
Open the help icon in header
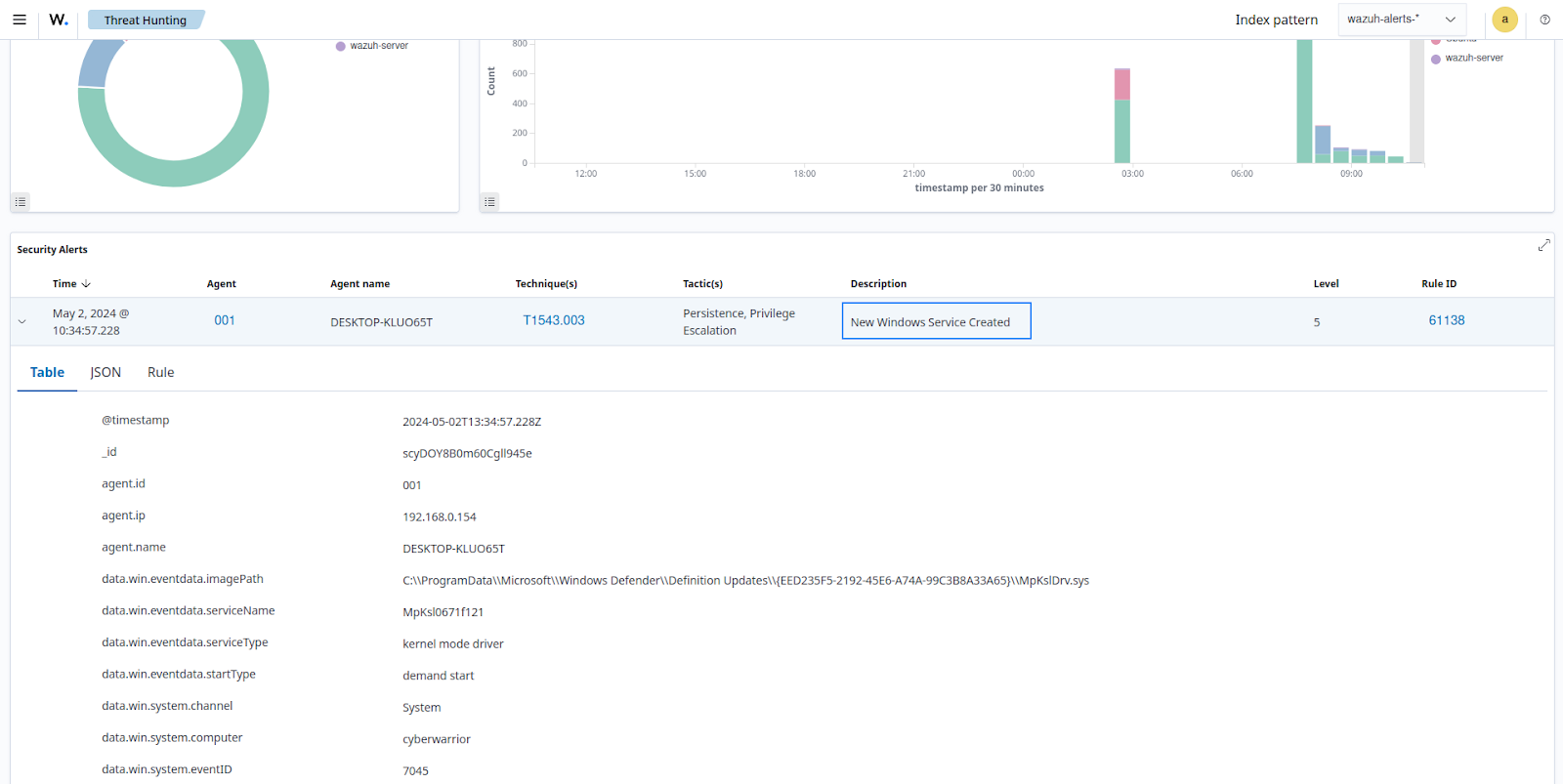click(1544, 20)
